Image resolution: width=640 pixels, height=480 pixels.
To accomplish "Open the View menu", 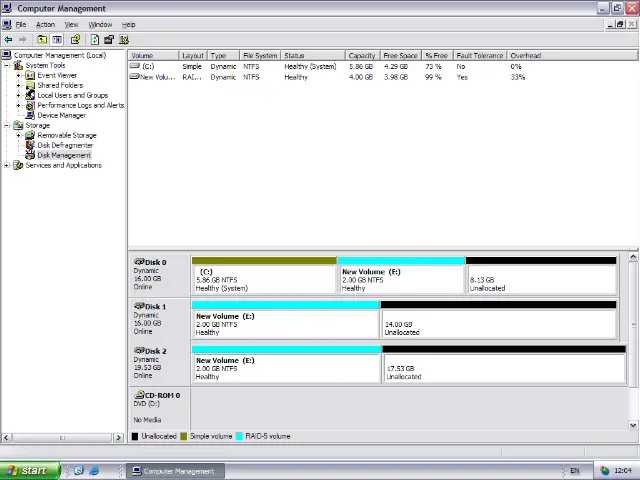I will point(71,24).
